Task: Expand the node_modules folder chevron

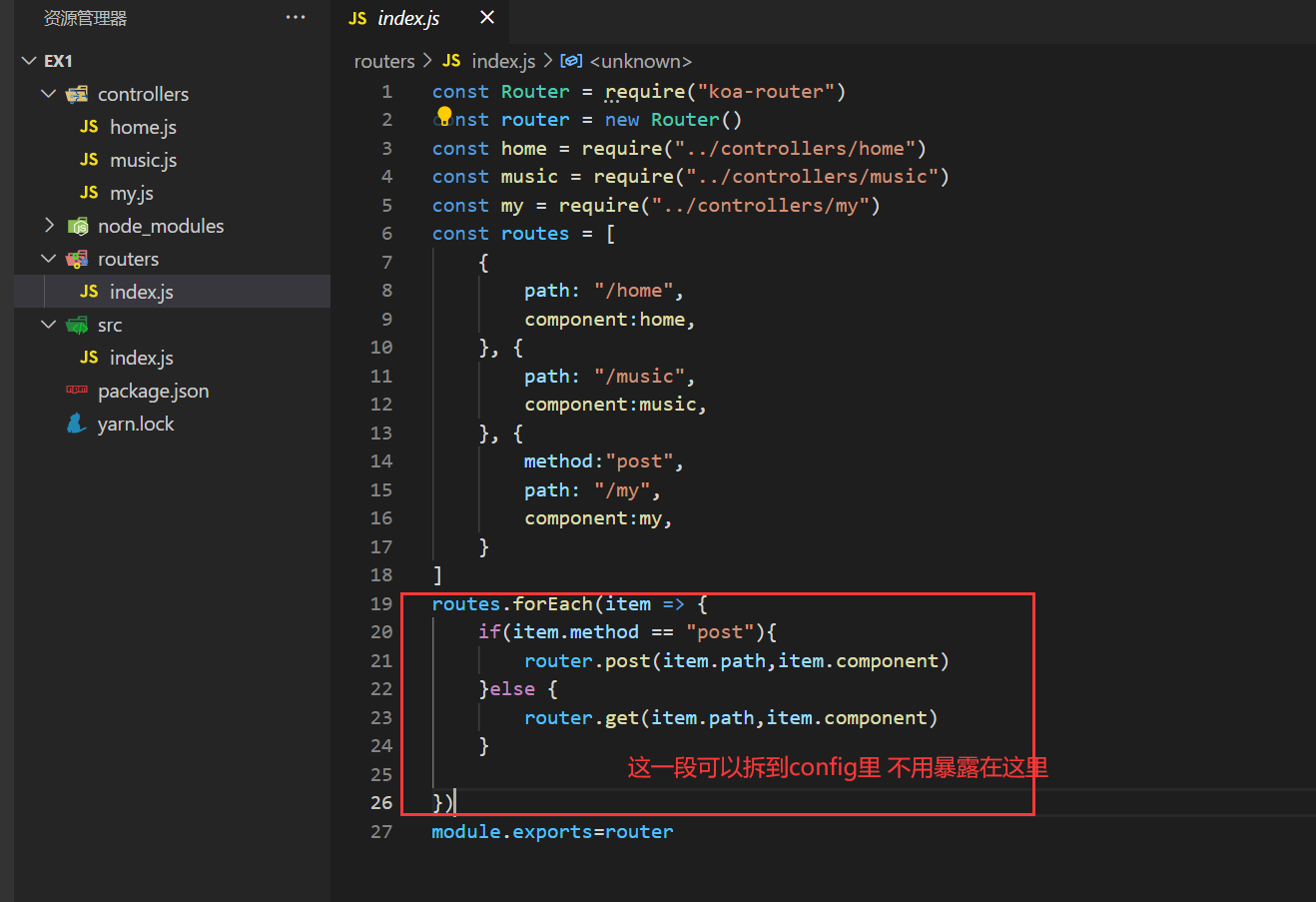Action: tap(49, 226)
